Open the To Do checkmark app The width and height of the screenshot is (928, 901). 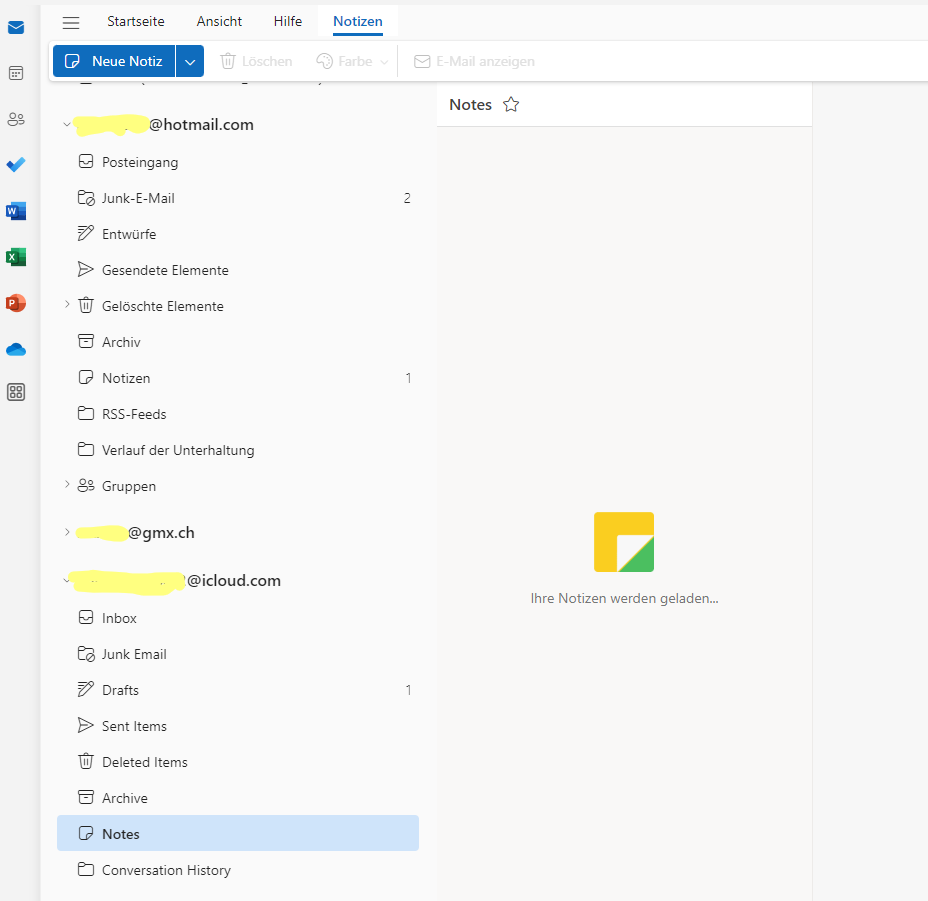[16, 165]
